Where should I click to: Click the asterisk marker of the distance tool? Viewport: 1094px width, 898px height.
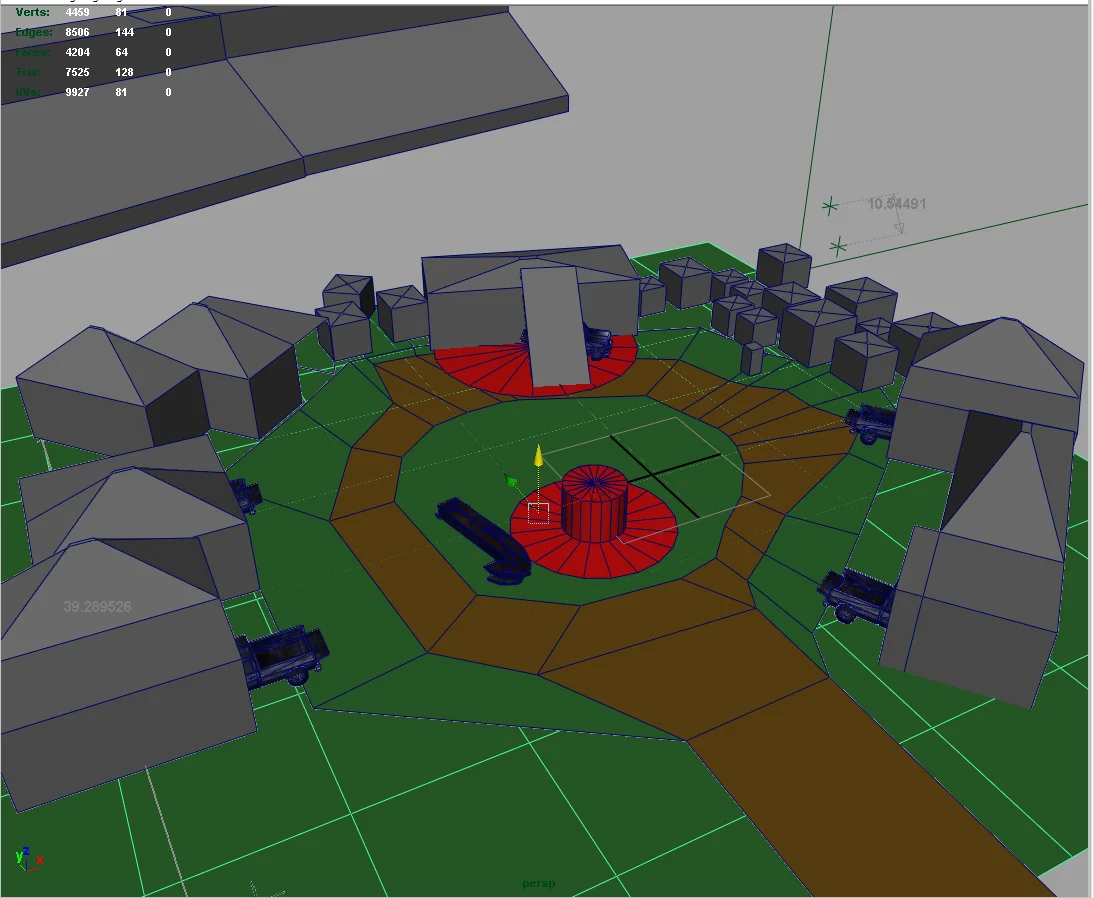click(x=830, y=207)
